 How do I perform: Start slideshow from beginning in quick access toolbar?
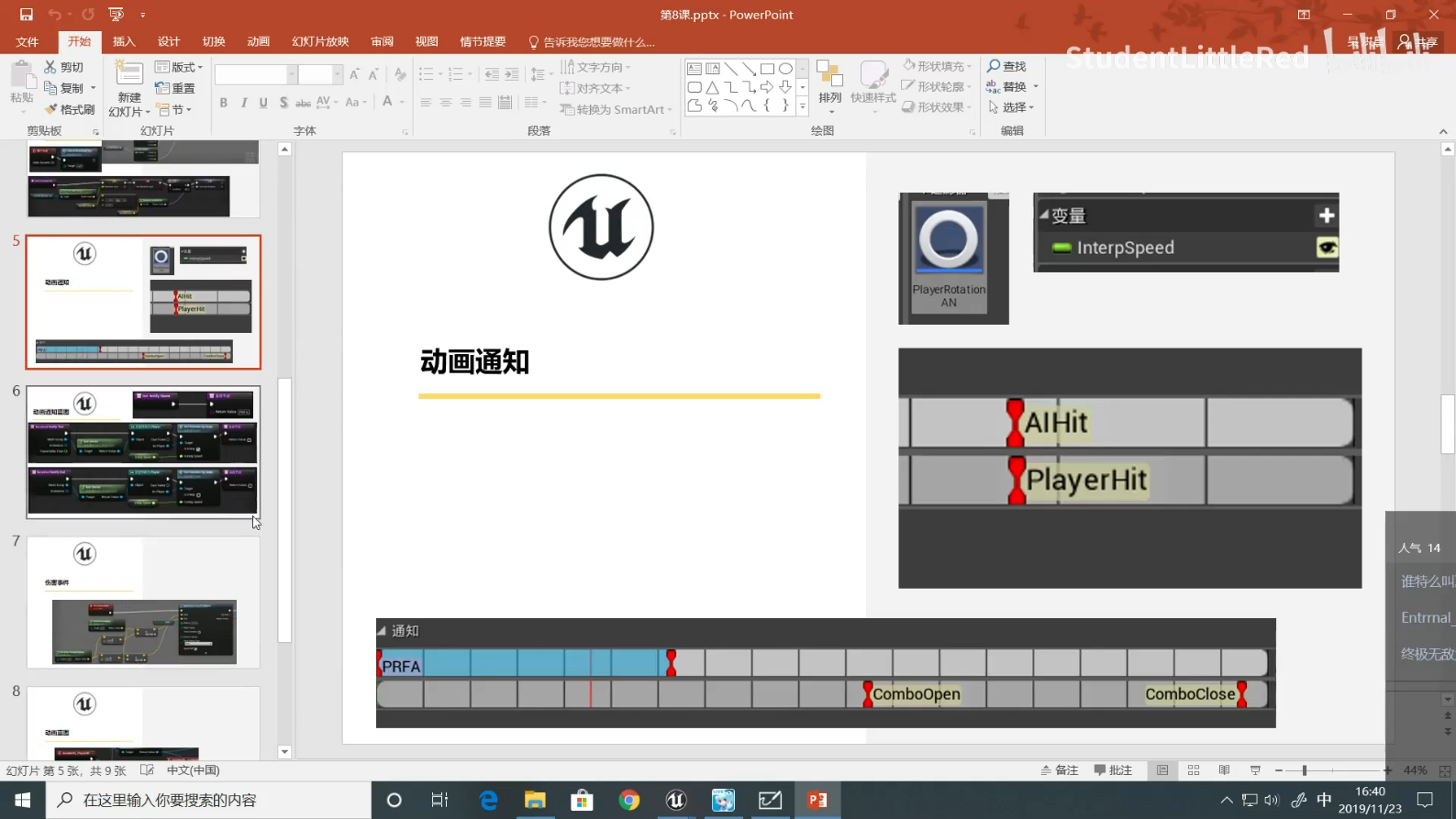click(x=116, y=15)
